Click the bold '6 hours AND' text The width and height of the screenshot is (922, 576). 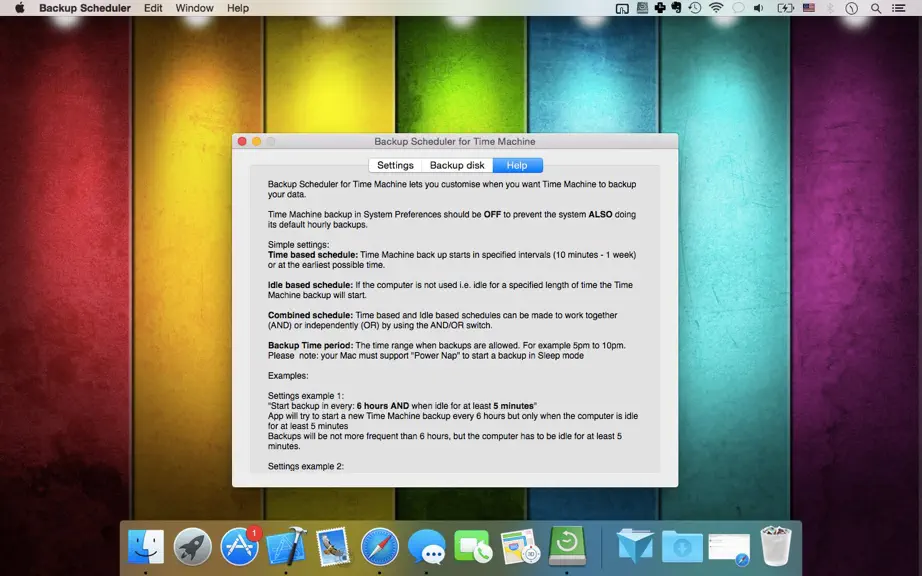pos(383,406)
